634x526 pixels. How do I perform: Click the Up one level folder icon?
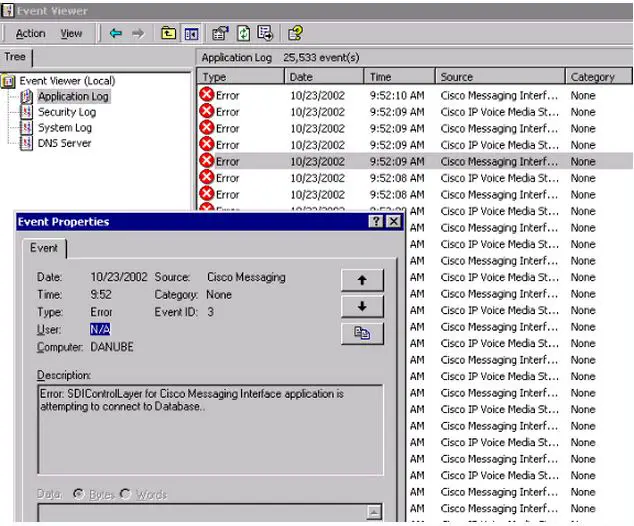(168, 33)
